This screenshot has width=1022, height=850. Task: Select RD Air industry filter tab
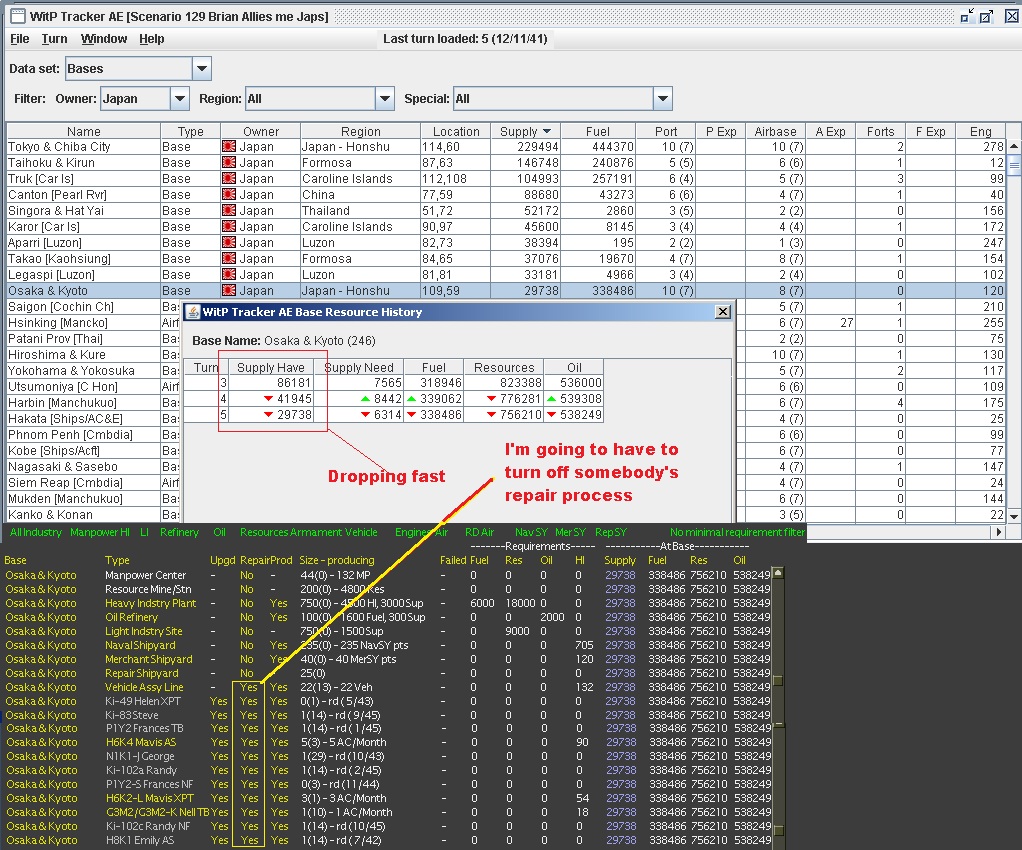pyautogui.click(x=479, y=532)
